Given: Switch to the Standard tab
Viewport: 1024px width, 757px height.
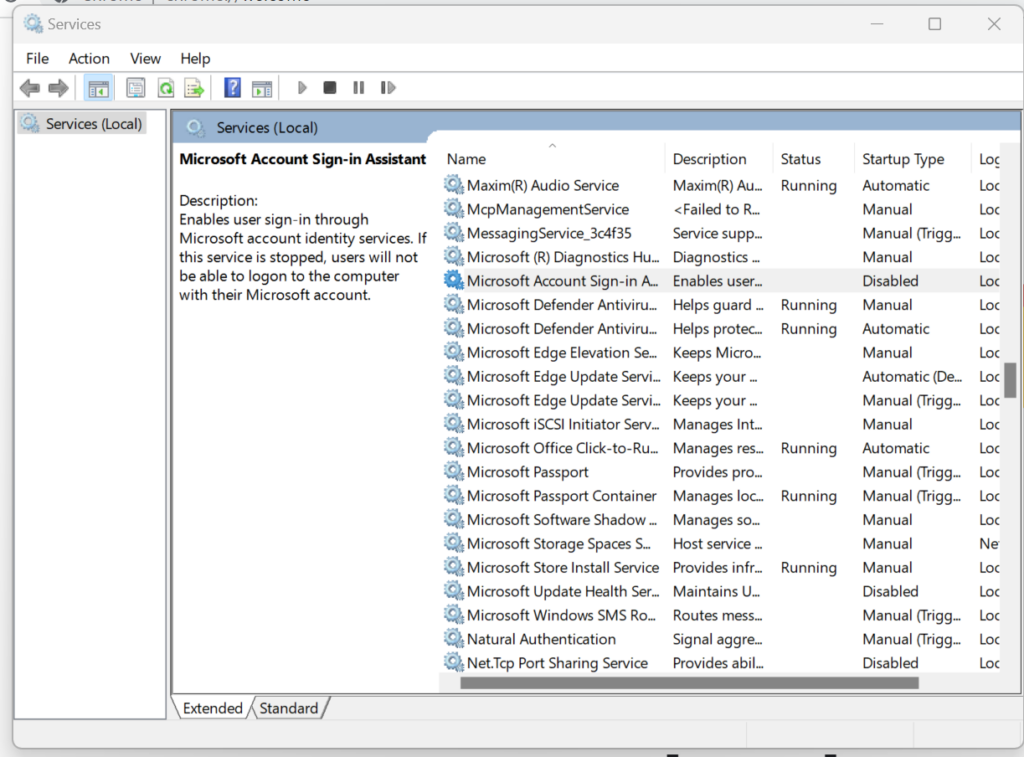Looking at the screenshot, I should tap(289, 708).
